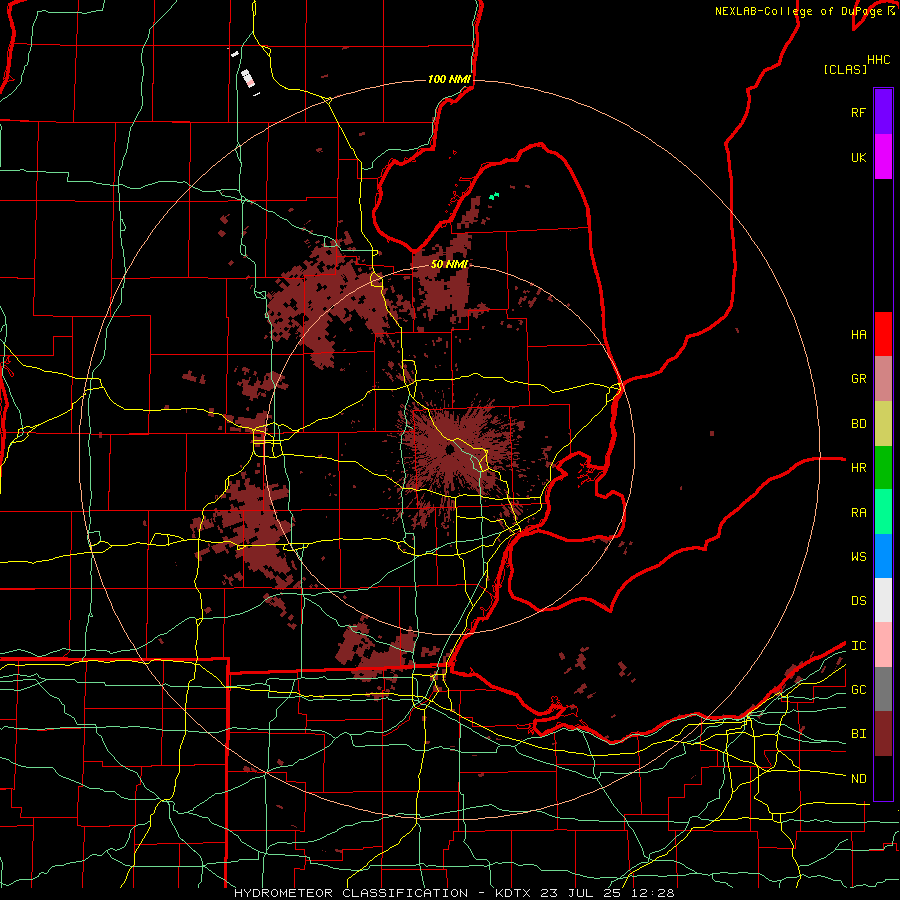Click the "[CLAS]" units label
The image size is (900, 900).
(x=845, y=69)
